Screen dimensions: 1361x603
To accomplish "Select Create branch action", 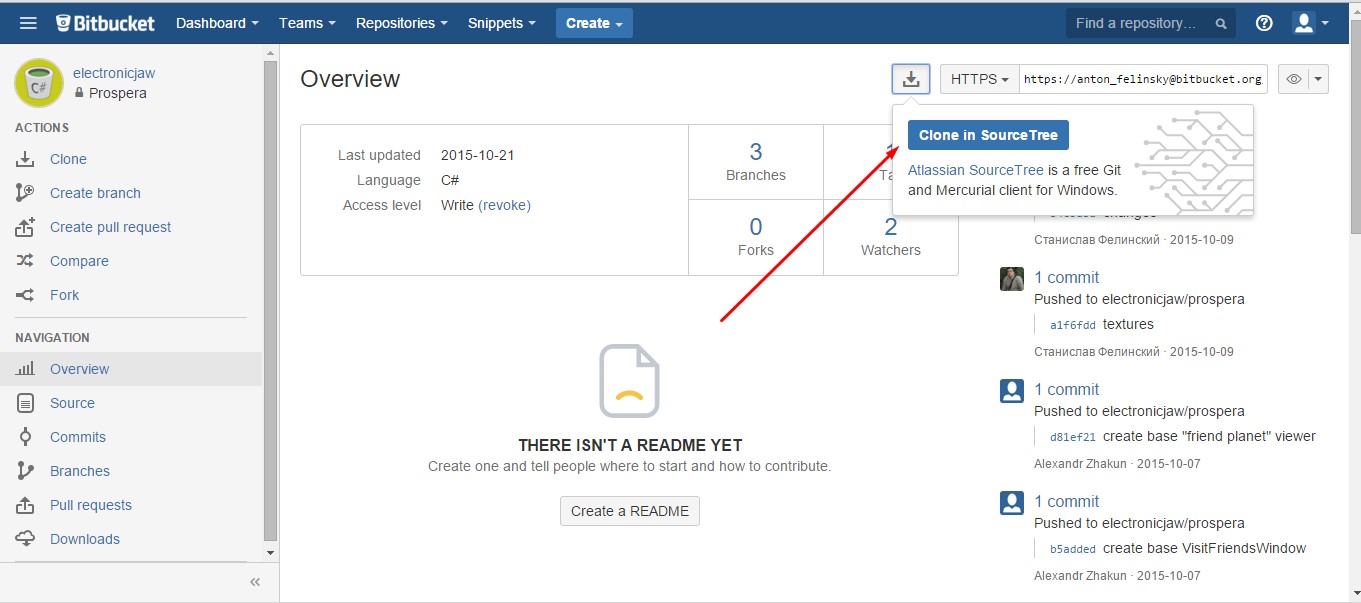I will (95, 193).
